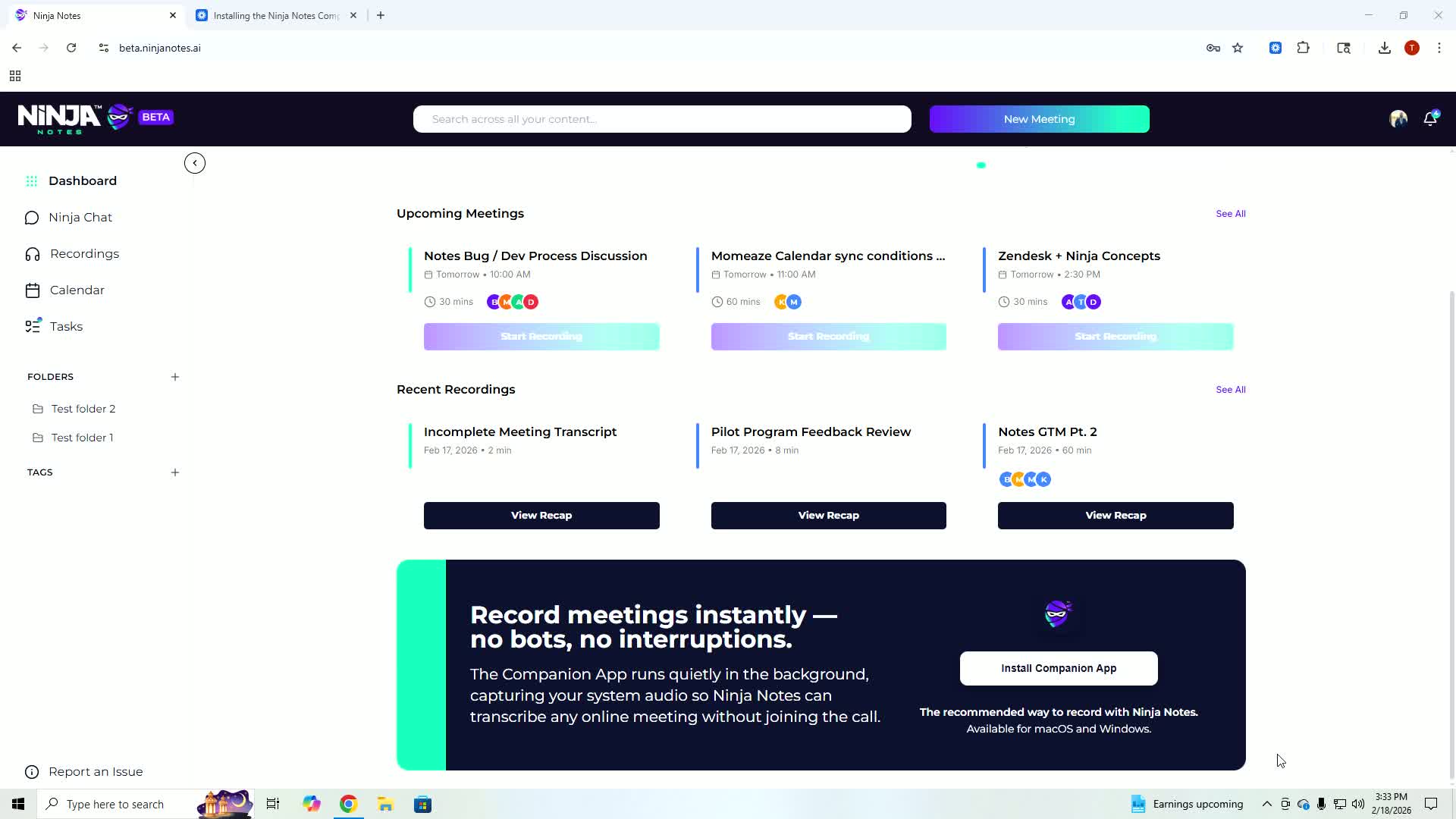Open the password manager key icon
Viewport: 1456px width, 819px height.
[x=1213, y=48]
